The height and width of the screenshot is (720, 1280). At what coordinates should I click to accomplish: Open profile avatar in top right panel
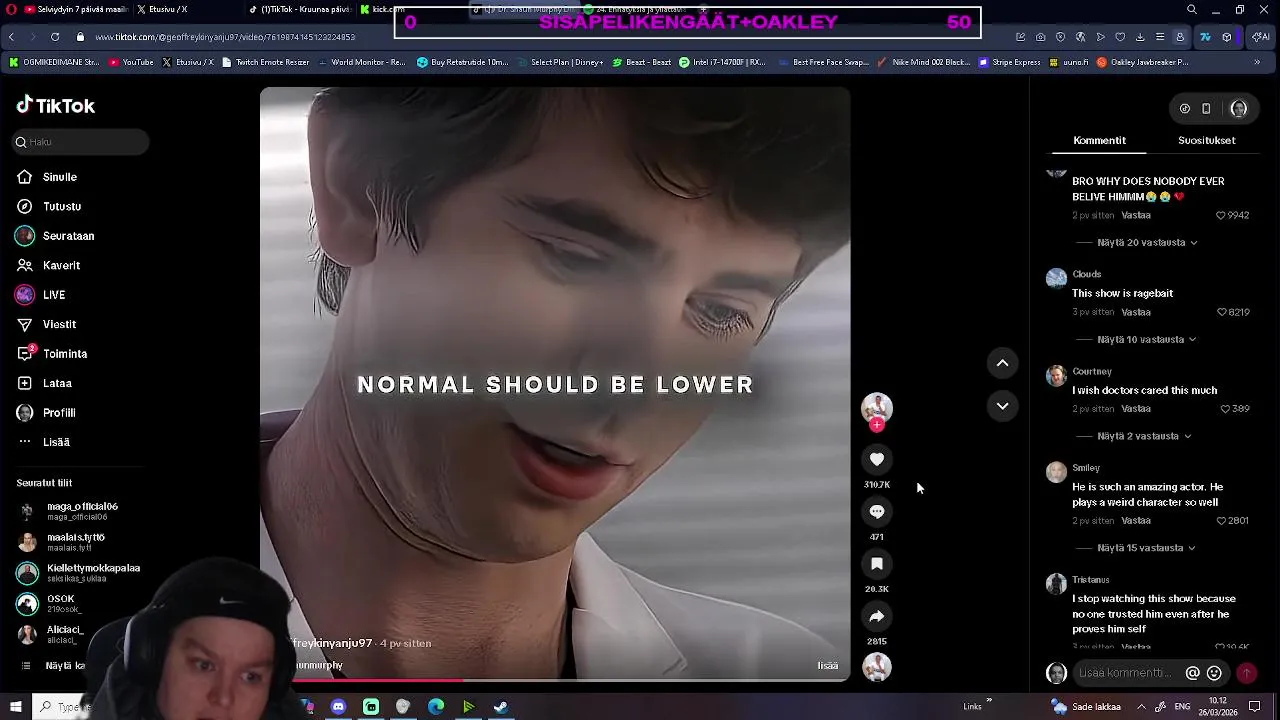pyautogui.click(x=1239, y=108)
